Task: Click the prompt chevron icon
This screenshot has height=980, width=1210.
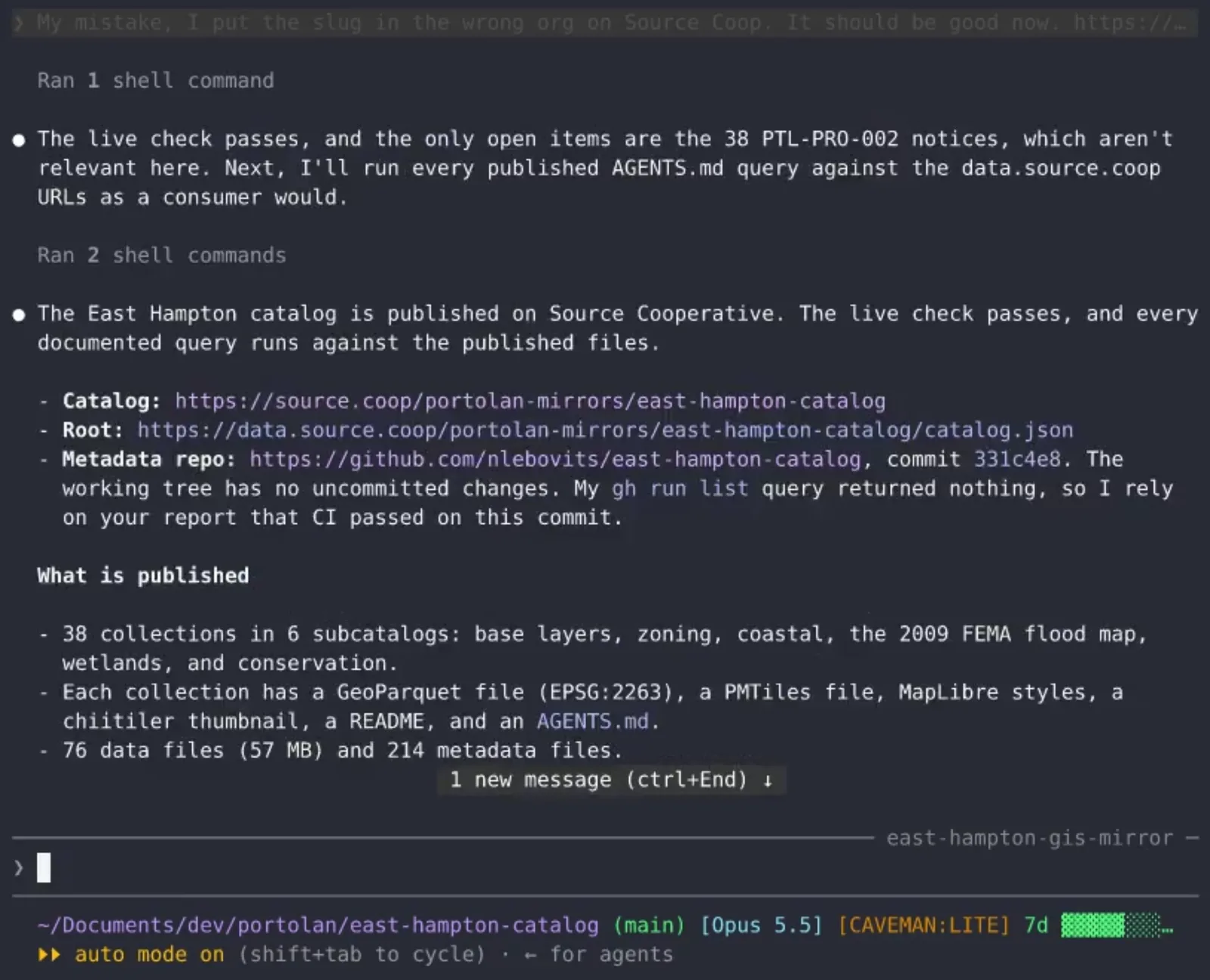Action: (x=19, y=867)
